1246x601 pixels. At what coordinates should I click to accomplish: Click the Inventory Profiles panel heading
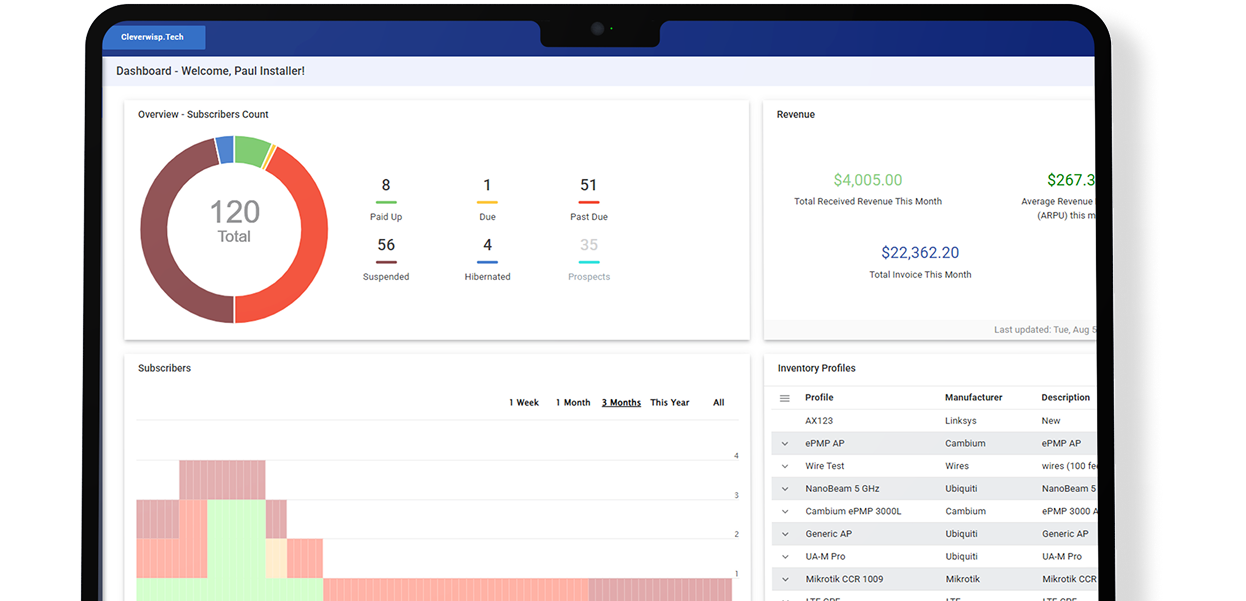817,369
